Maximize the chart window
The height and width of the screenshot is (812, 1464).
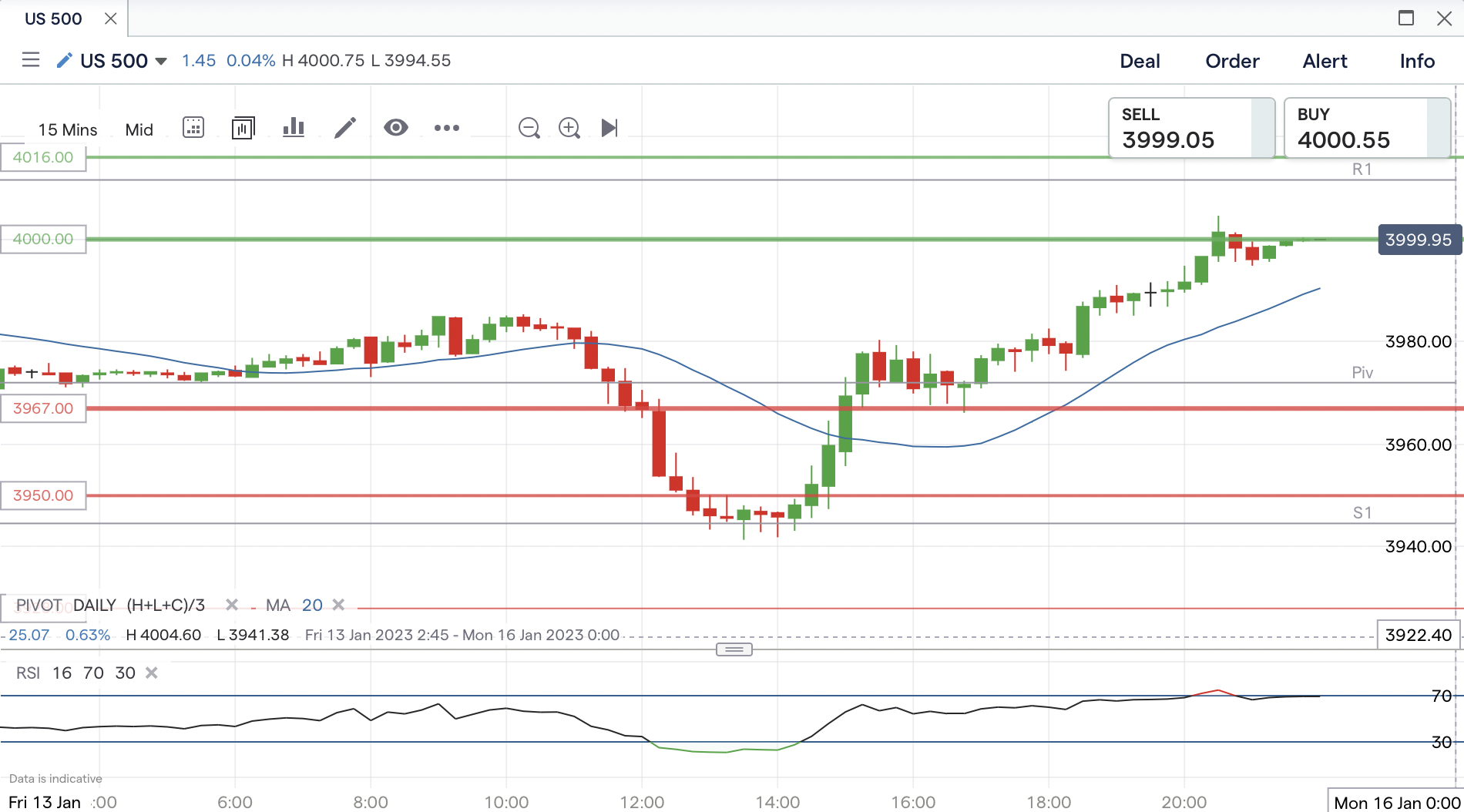(1406, 18)
